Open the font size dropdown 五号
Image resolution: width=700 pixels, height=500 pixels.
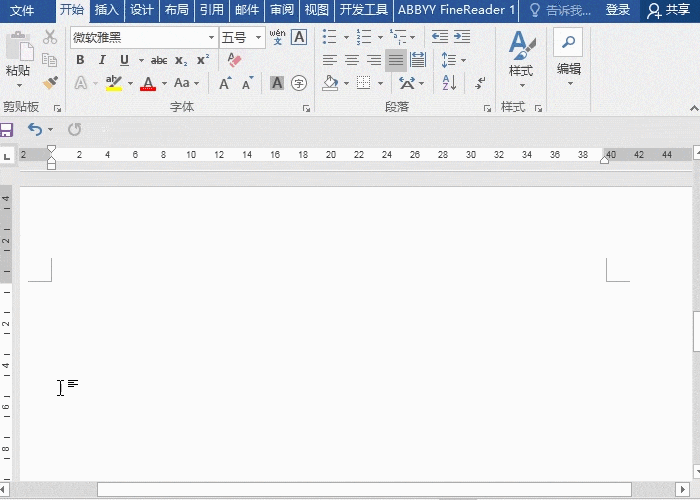click(x=242, y=38)
